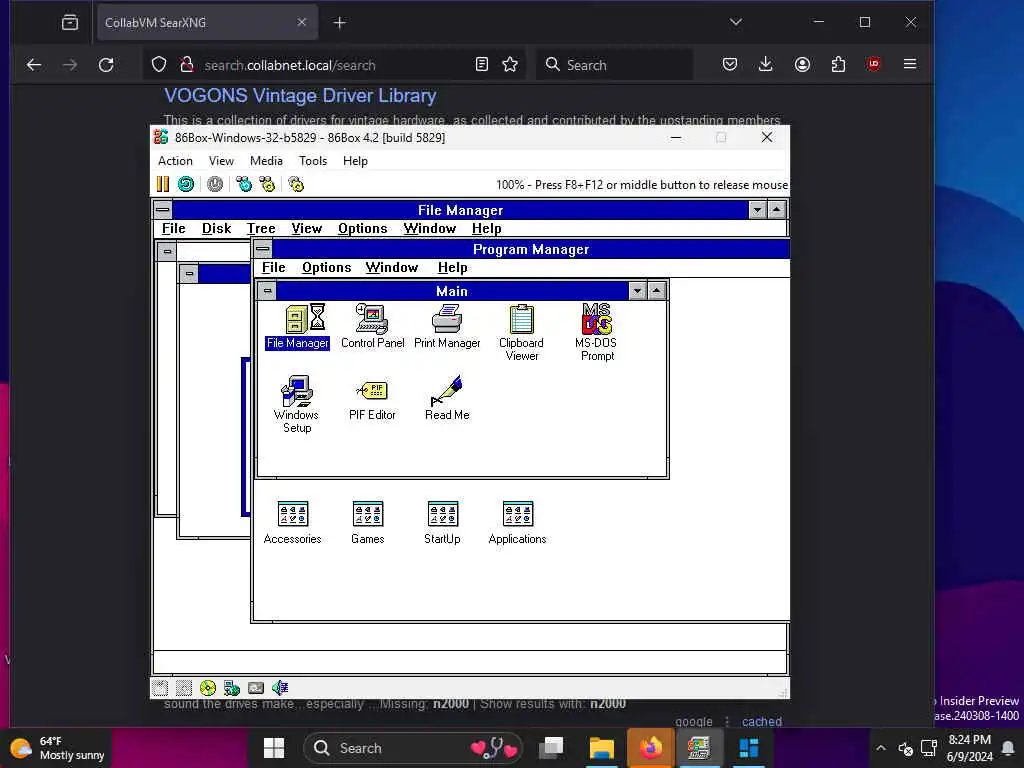Select the Applications program group
Image resolution: width=1024 pixels, height=768 pixels.
tap(517, 522)
